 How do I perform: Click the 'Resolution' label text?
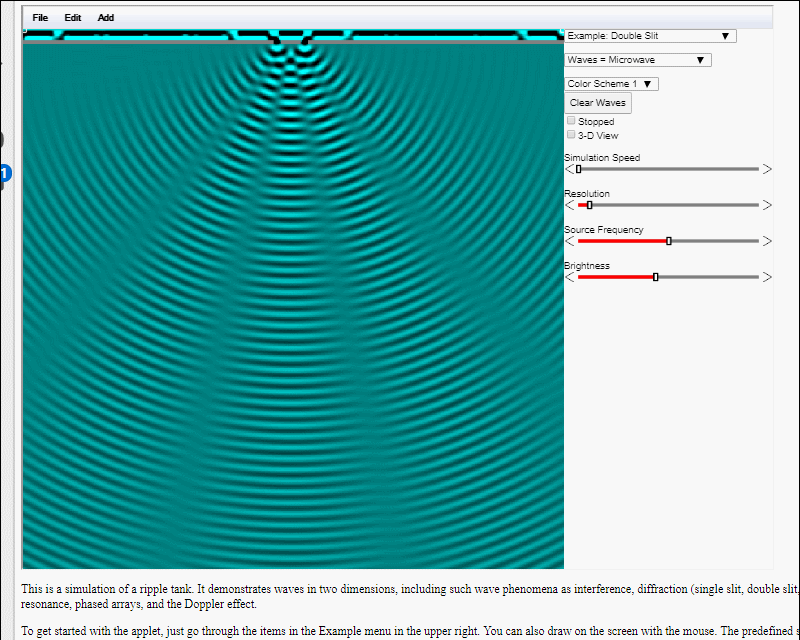coord(587,193)
